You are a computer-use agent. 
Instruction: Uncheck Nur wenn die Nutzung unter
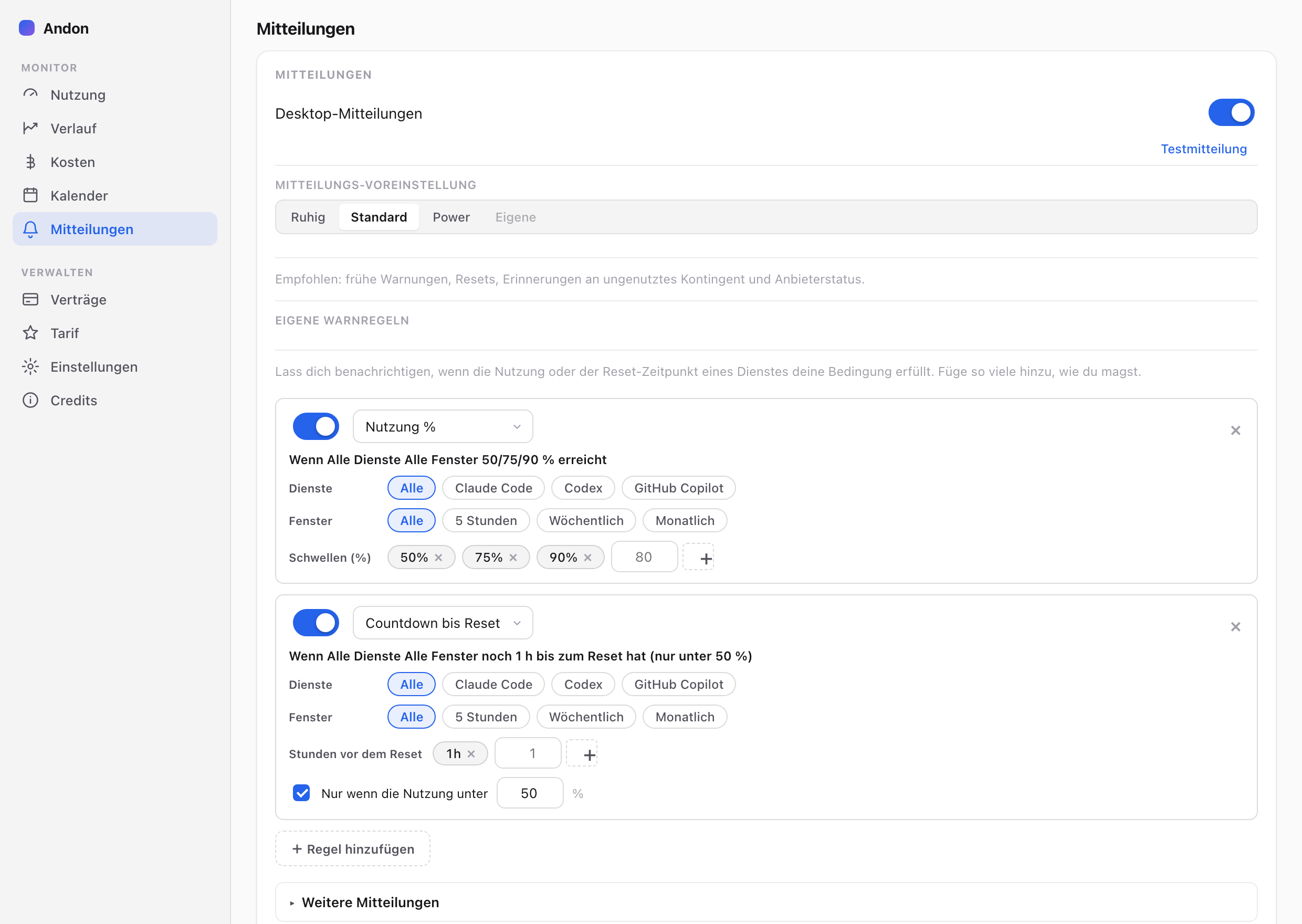point(301,793)
